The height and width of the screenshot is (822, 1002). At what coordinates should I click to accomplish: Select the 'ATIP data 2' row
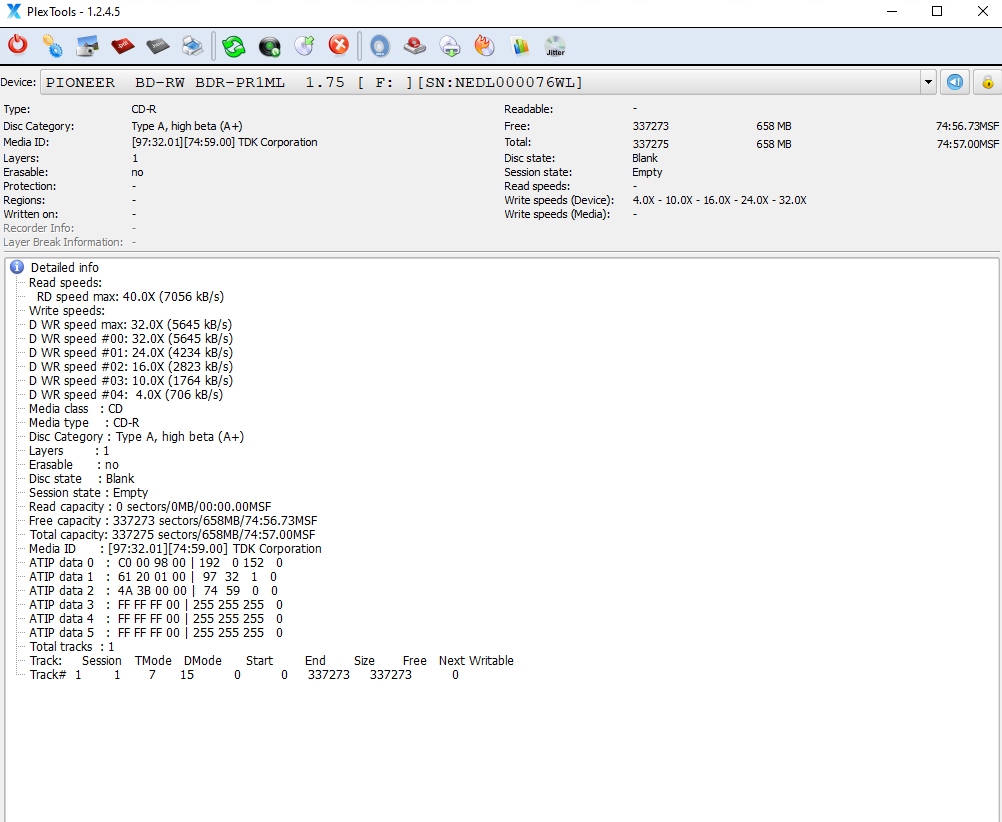pyautogui.click(x=153, y=592)
